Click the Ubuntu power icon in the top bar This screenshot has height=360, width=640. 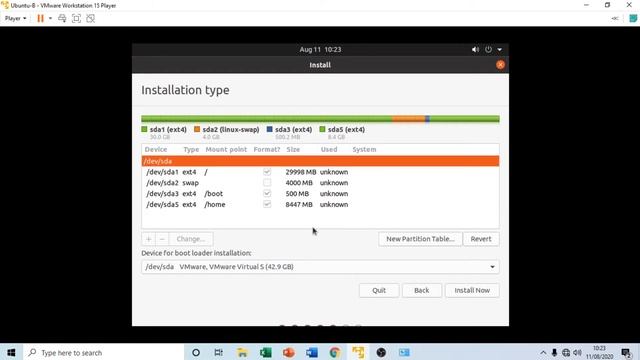[x=489, y=49]
